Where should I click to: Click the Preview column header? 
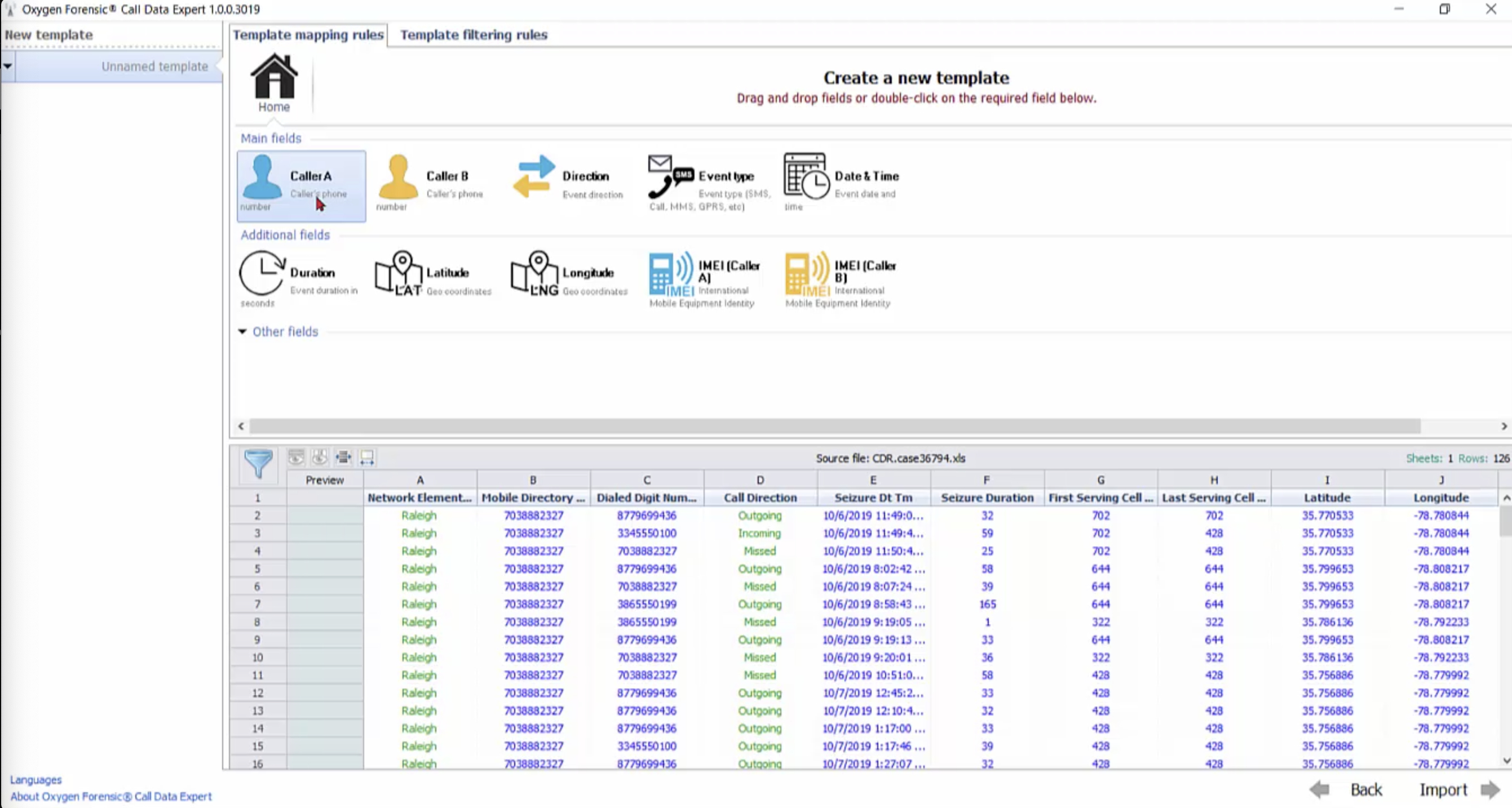click(325, 480)
